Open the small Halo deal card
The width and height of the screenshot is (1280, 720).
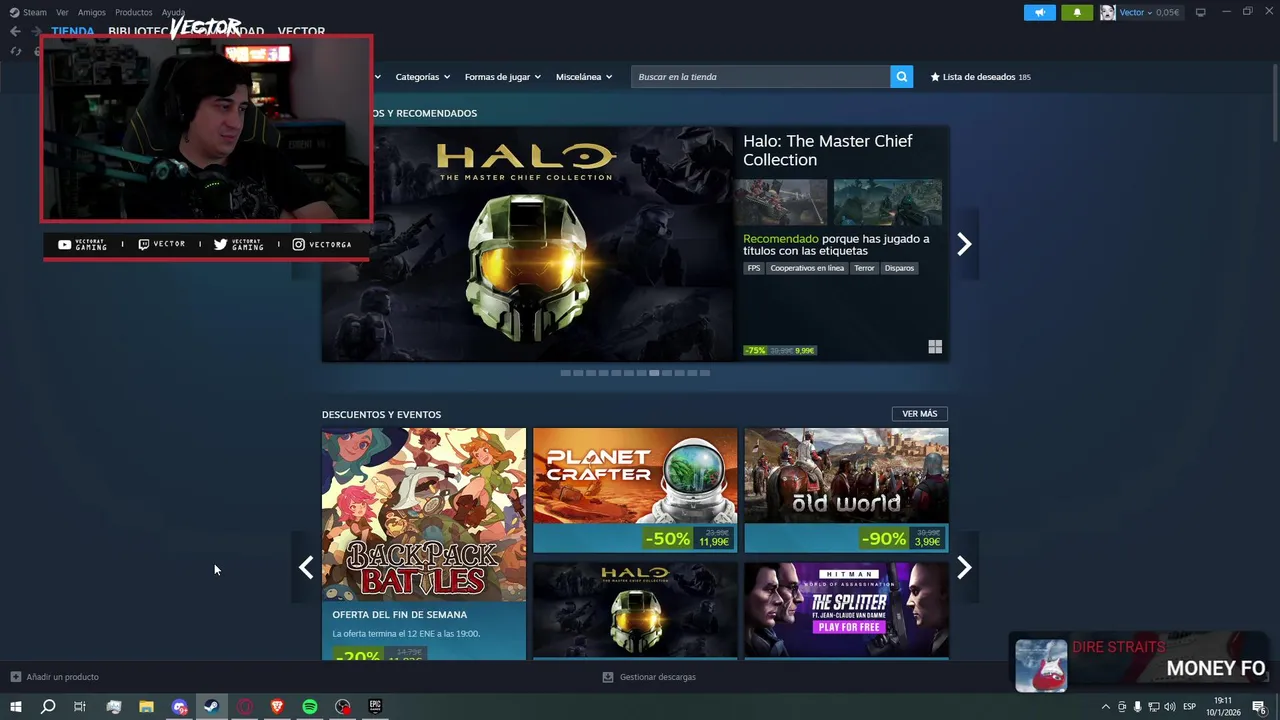[635, 610]
